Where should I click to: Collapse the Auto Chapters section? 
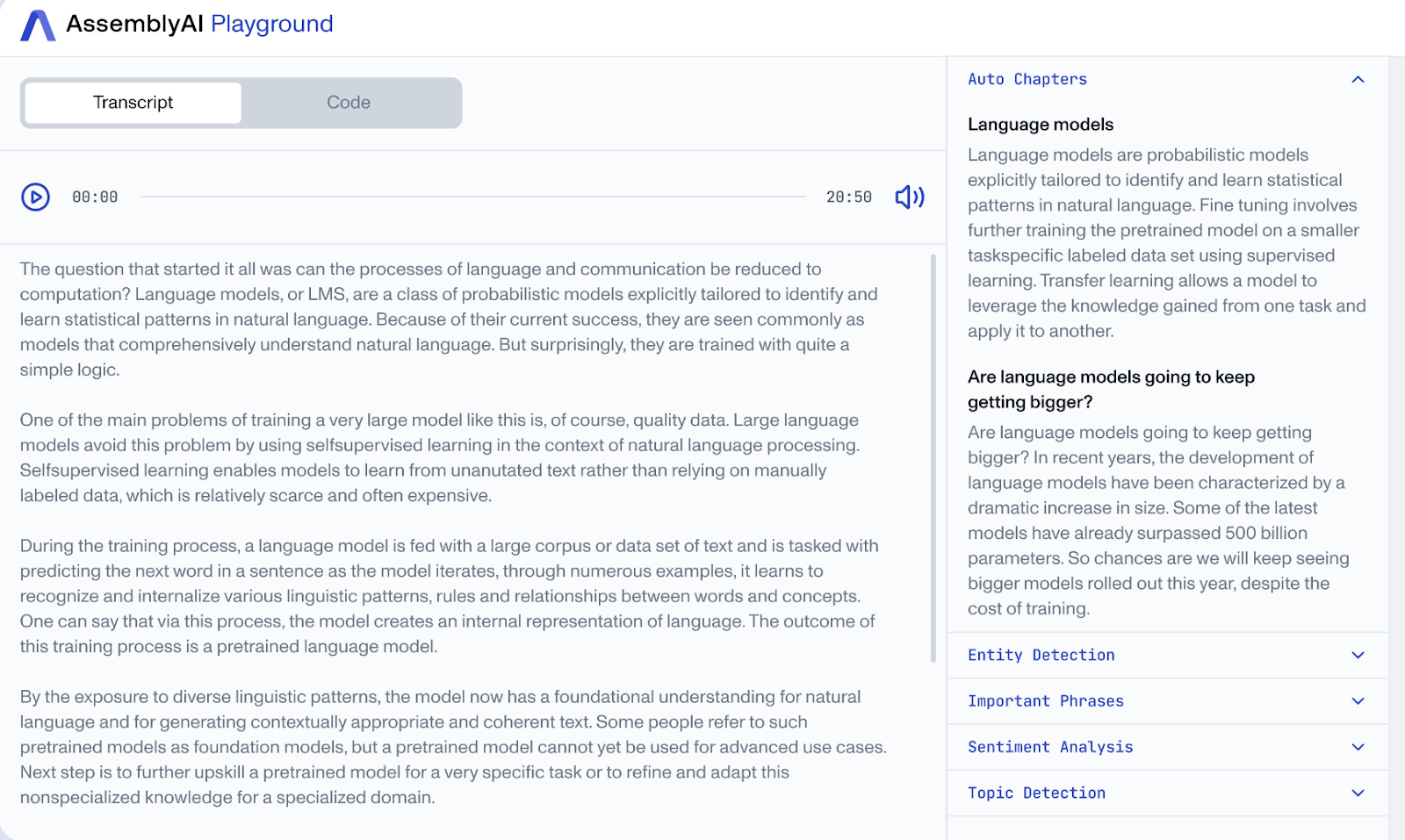[x=1358, y=80]
